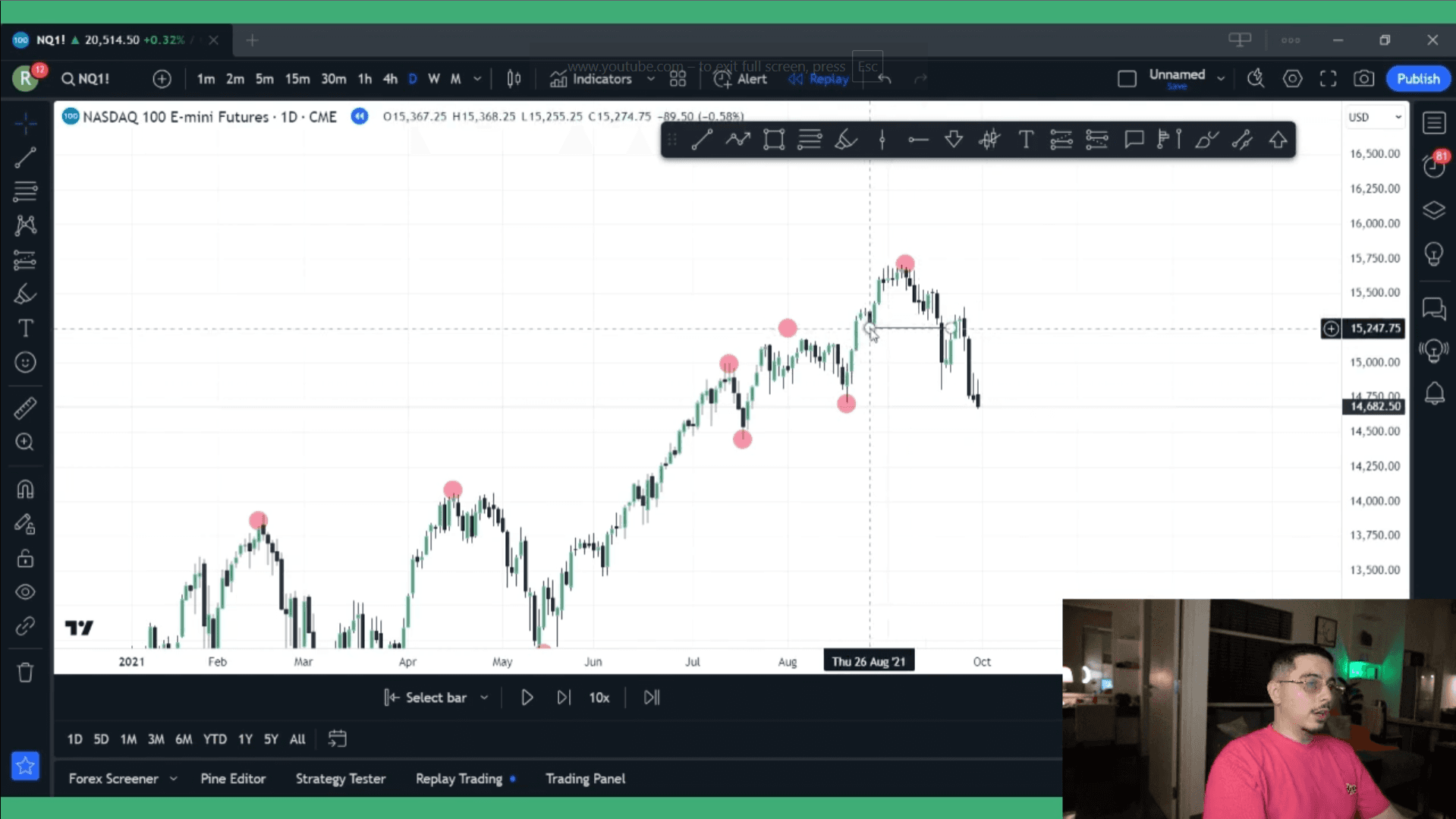Viewport: 1456px width, 819px height.
Task: Select the Trend Line drawing tool
Action: [x=26, y=157]
